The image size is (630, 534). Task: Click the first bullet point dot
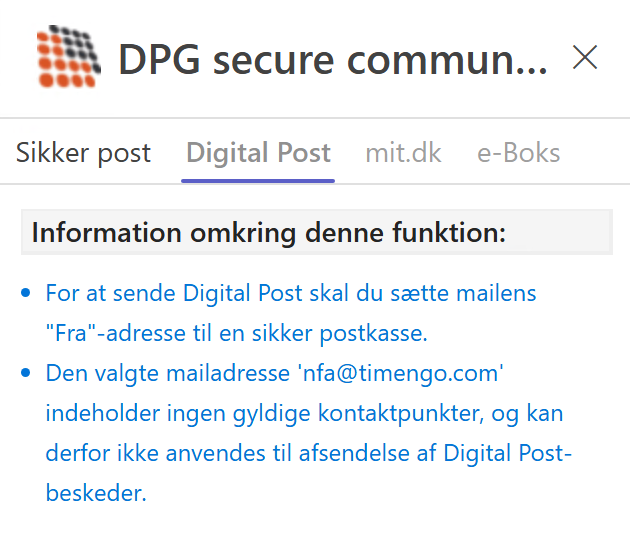click(26, 294)
